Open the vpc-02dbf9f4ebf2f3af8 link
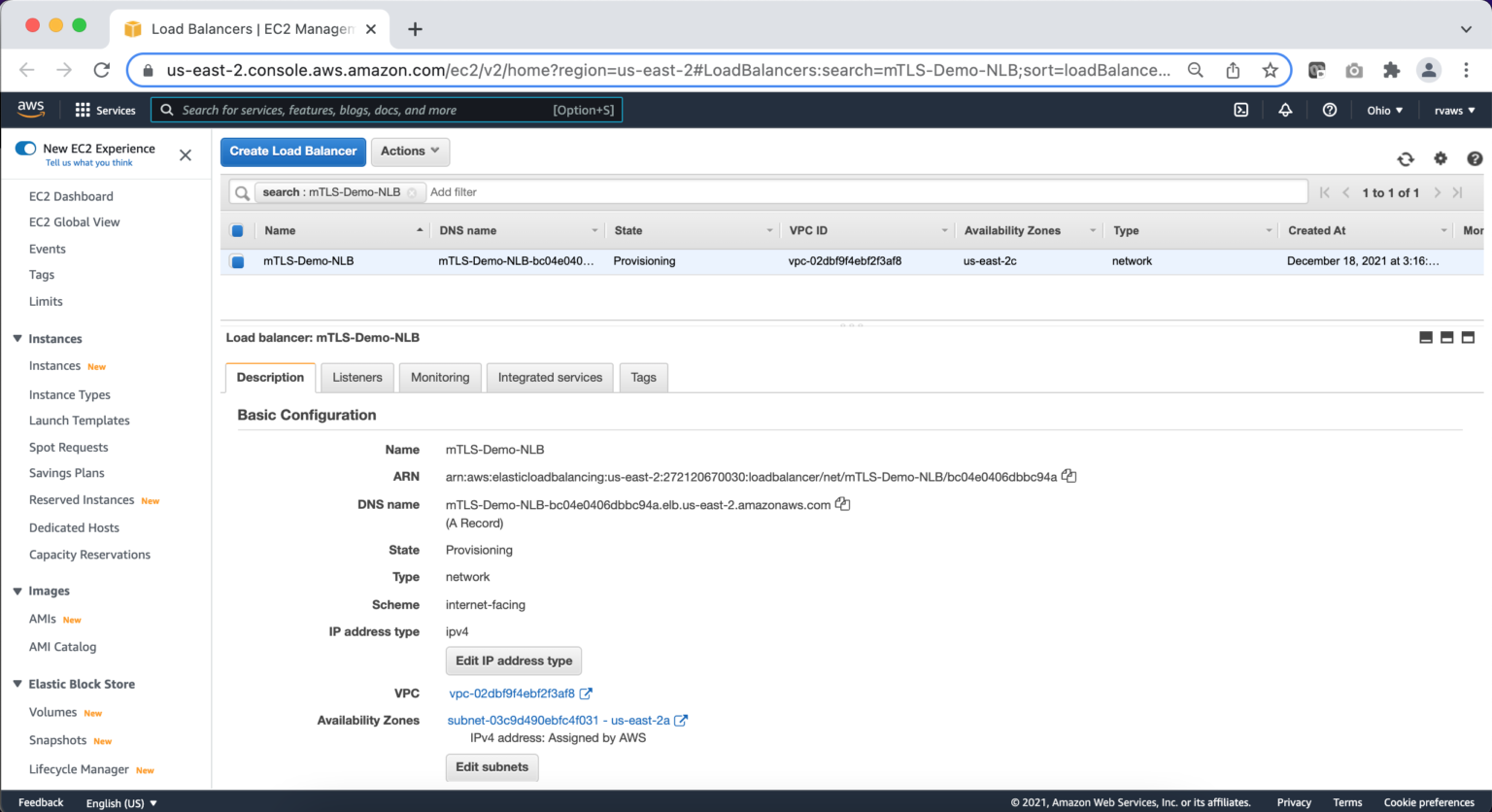Viewport: 1492px width, 812px height. pos(512,694)
